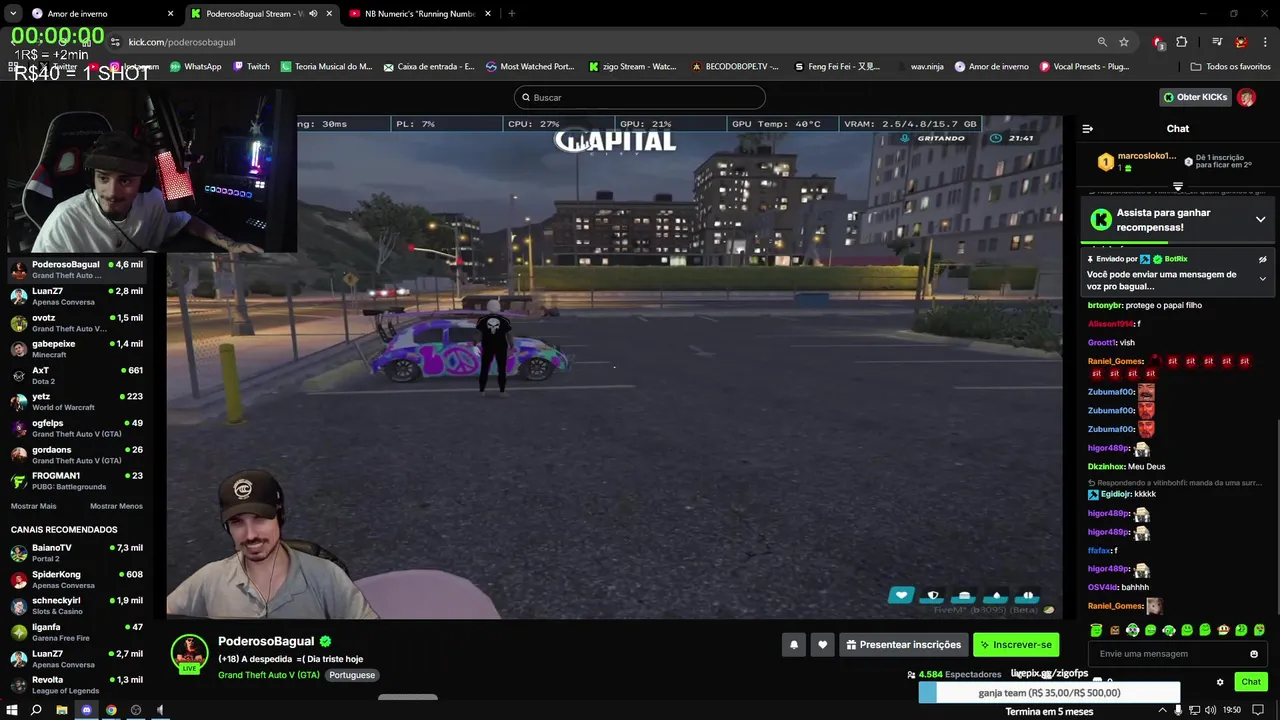Open the LuanZ7 channel (2,8 mil viewers) in the sidebar

pyautogui.click(x=76, y=296)
